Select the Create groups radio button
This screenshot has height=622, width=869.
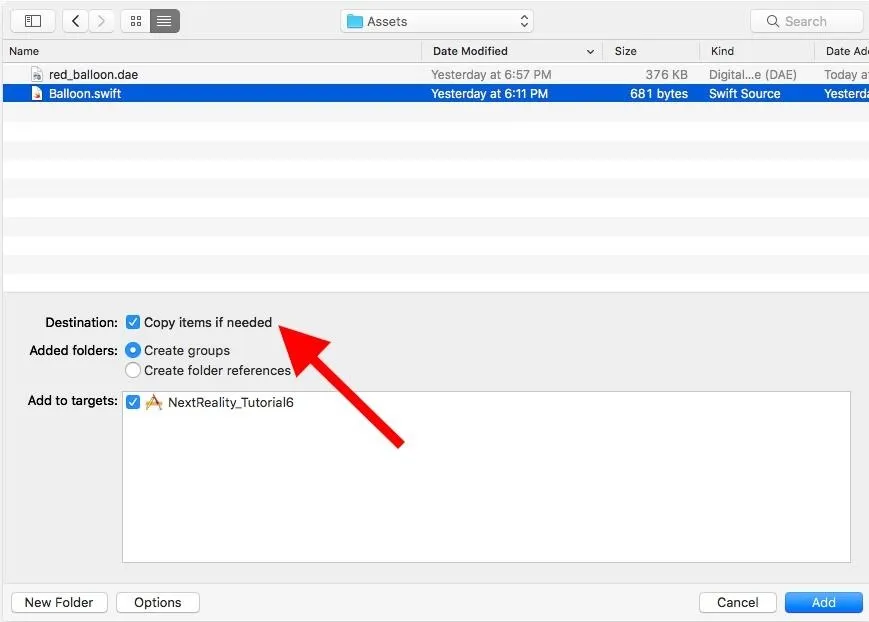[x=133, y=350]
